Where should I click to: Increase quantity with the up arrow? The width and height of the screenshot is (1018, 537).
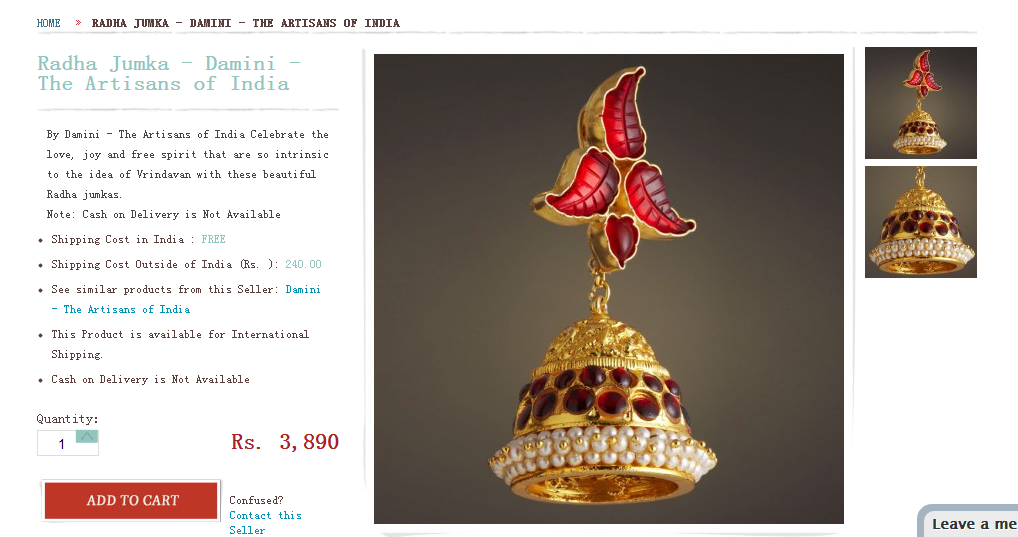(x=87, y=436)
